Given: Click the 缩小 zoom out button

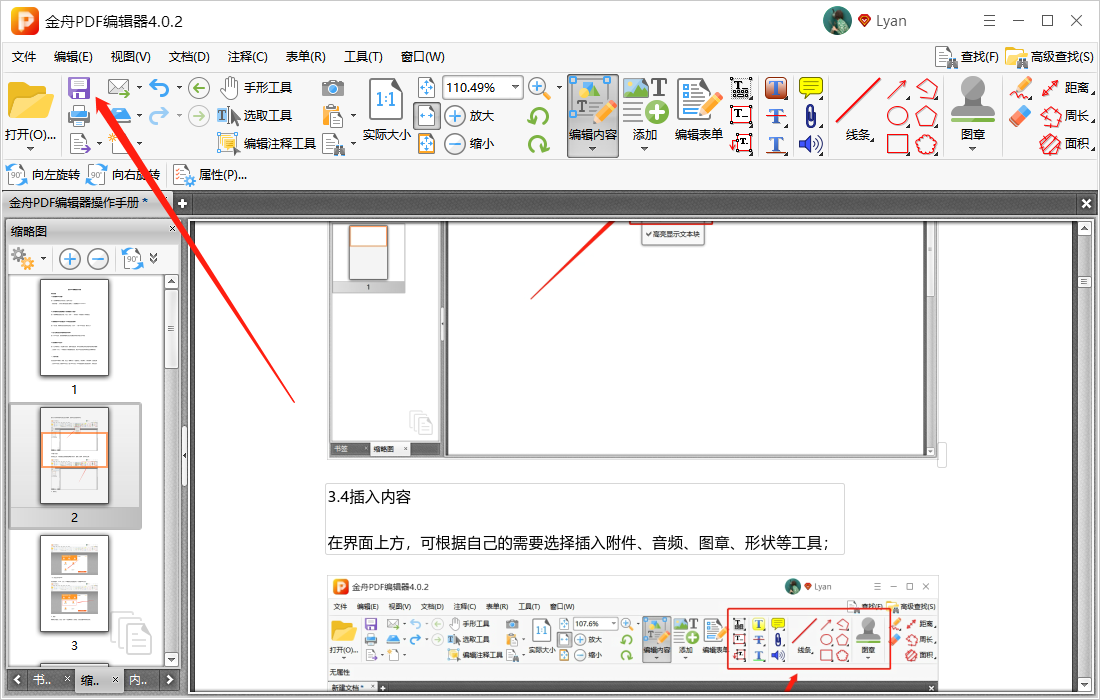Looking at the screenshot, I should [x=470, y=144].
